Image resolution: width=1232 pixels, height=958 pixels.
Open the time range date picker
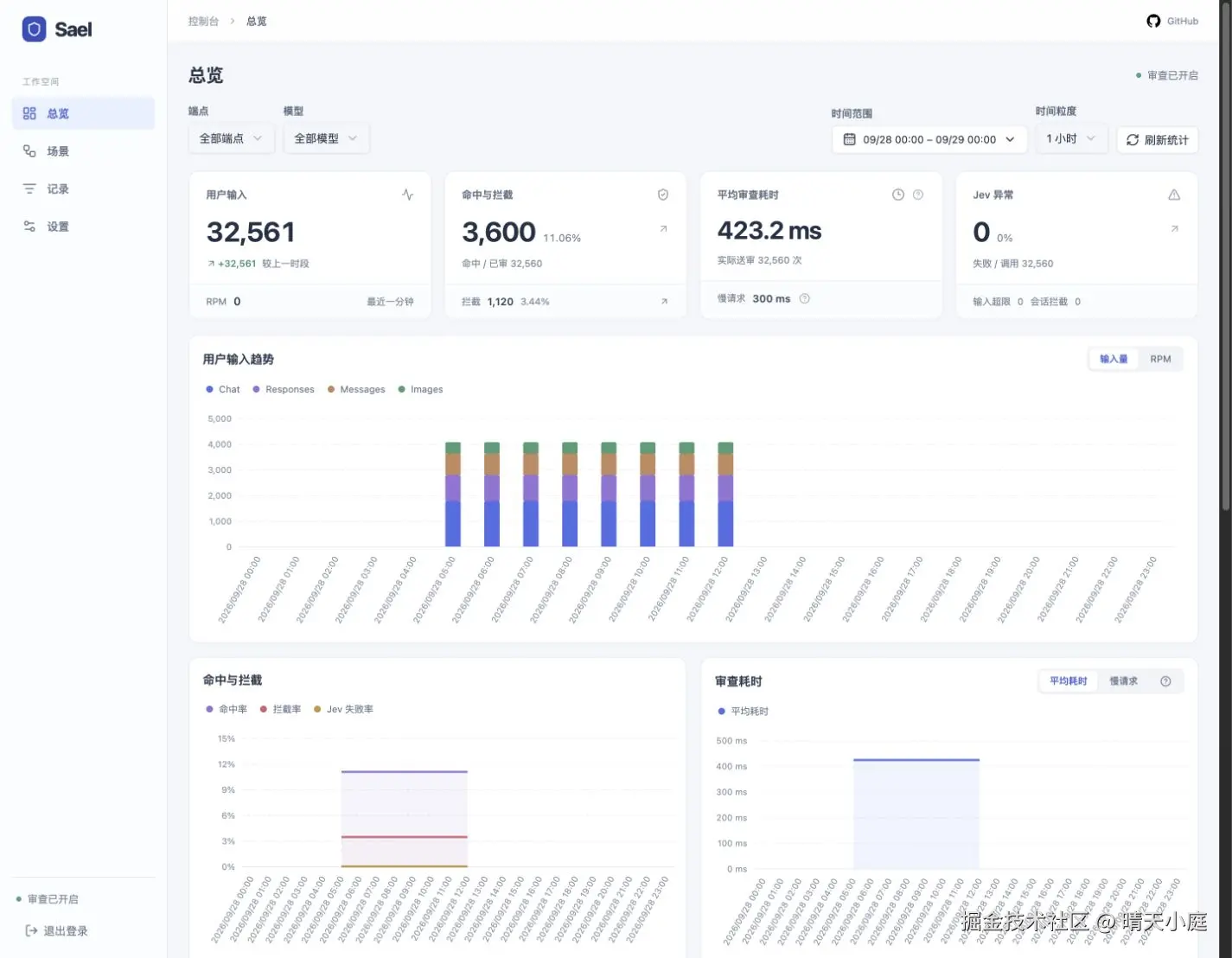(x=929, y=139)
